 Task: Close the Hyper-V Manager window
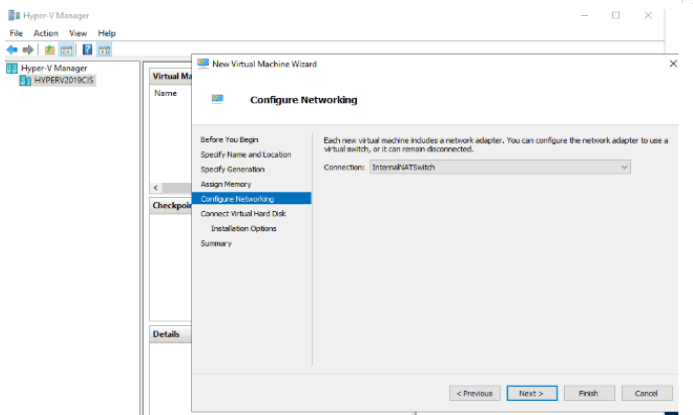648,15
